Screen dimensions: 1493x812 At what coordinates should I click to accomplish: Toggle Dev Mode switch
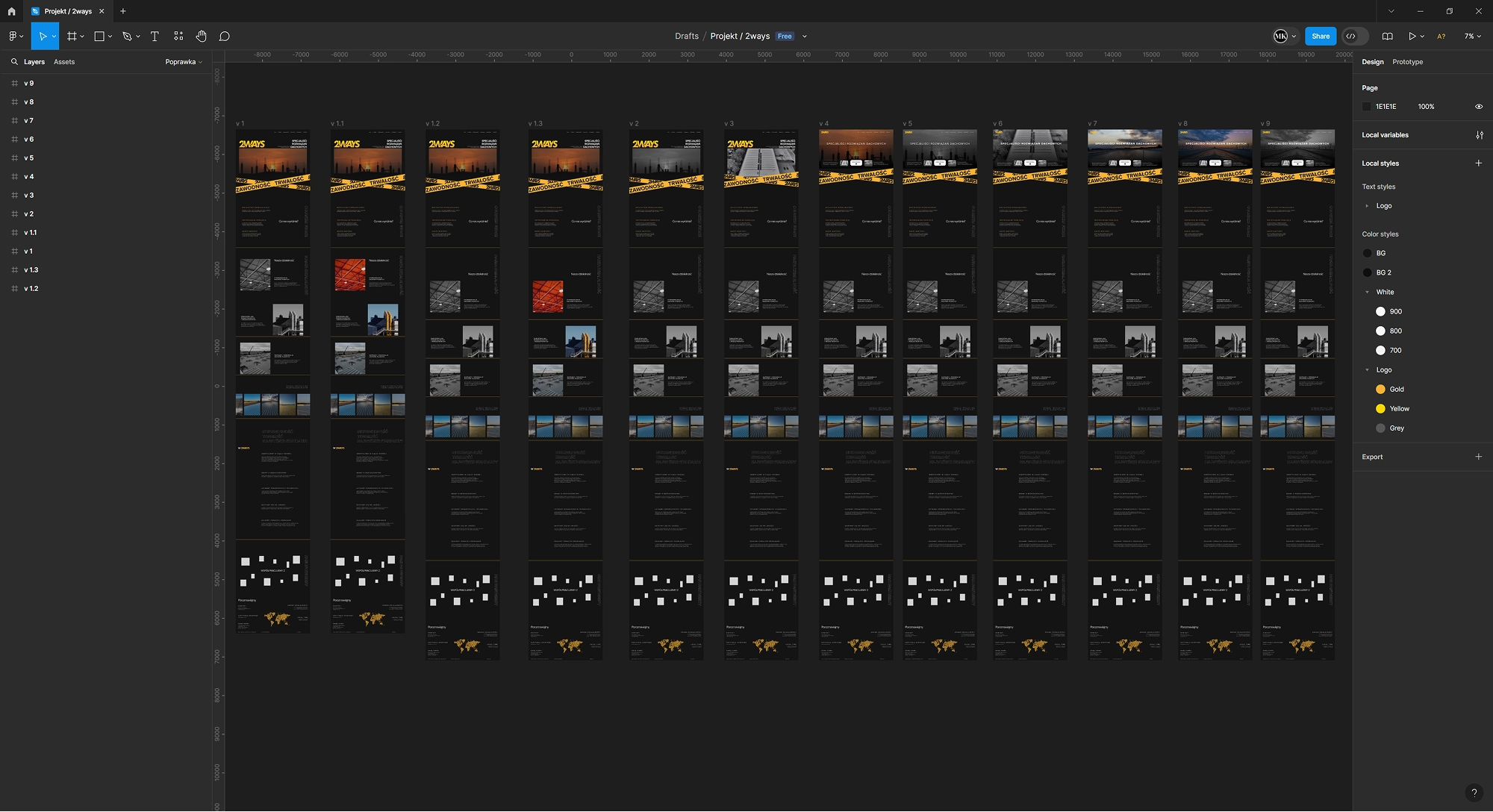coord(1356,36)
